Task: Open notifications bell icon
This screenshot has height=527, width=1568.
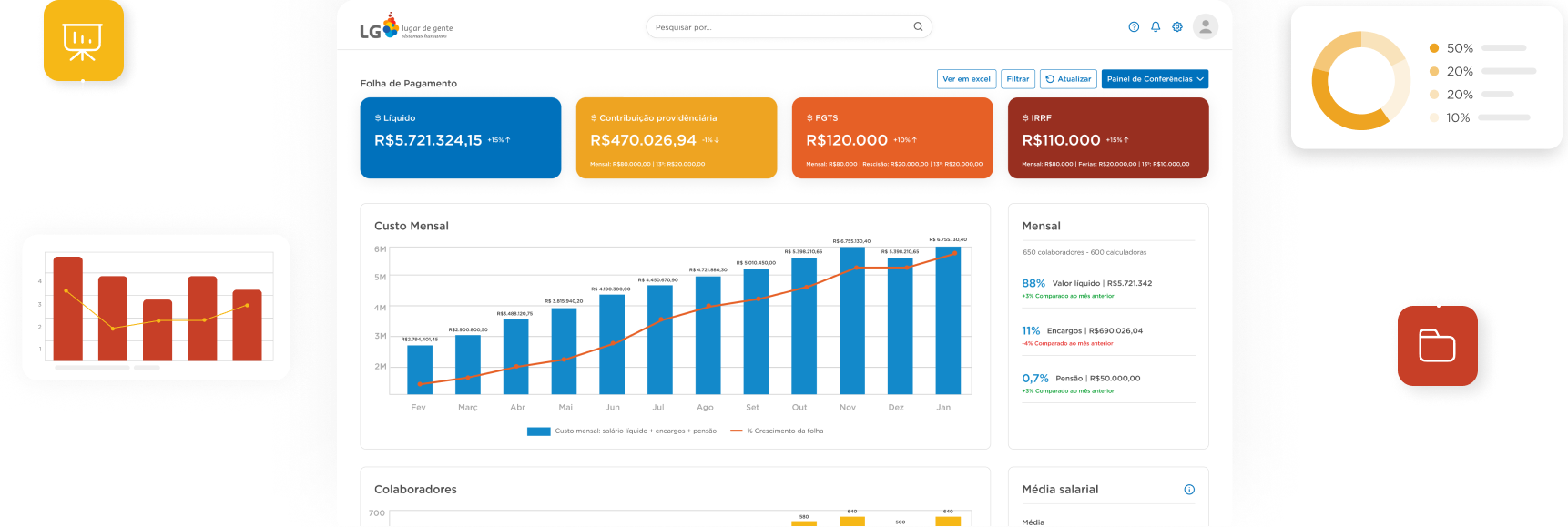Action: click(x=1156, y=27)
